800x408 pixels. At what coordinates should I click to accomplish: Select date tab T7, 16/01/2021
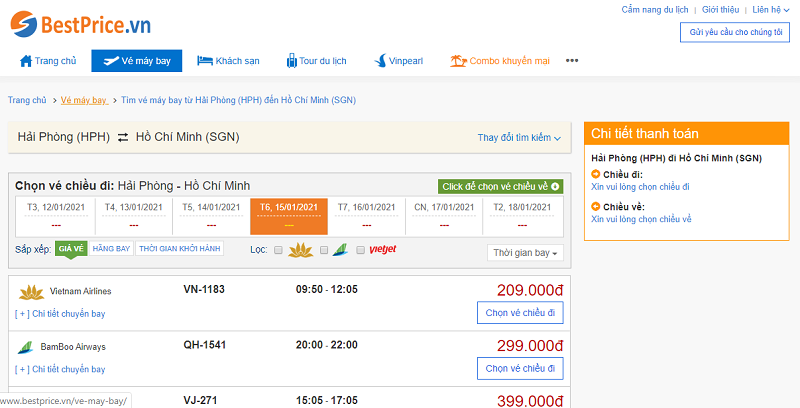[x=366, y=216]
